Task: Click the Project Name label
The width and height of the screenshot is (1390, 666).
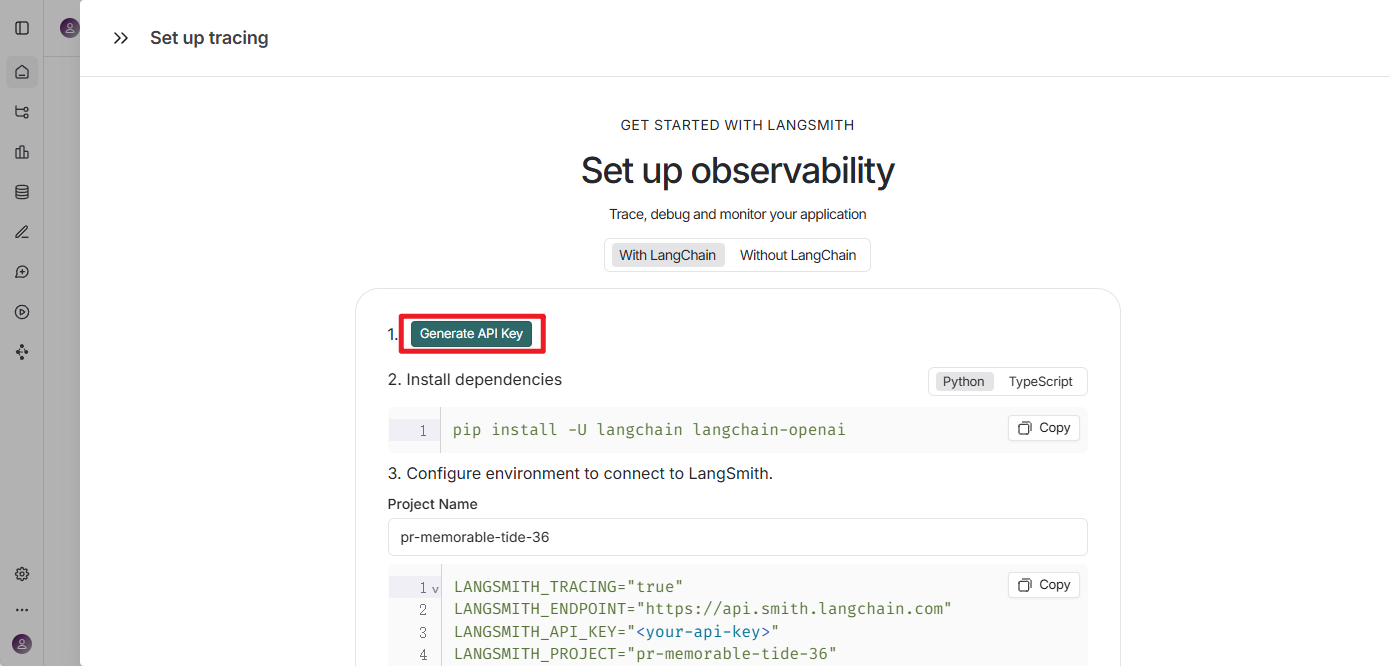Action: click(x=433, y=504)
